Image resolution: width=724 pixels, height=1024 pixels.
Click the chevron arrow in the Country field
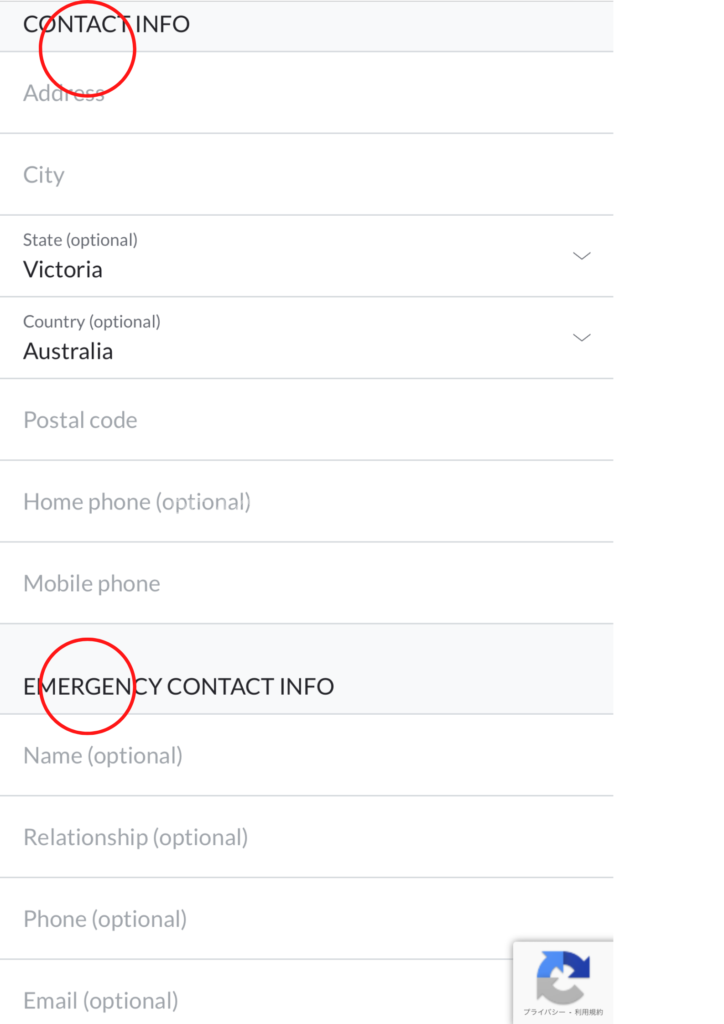coord(582,338)
